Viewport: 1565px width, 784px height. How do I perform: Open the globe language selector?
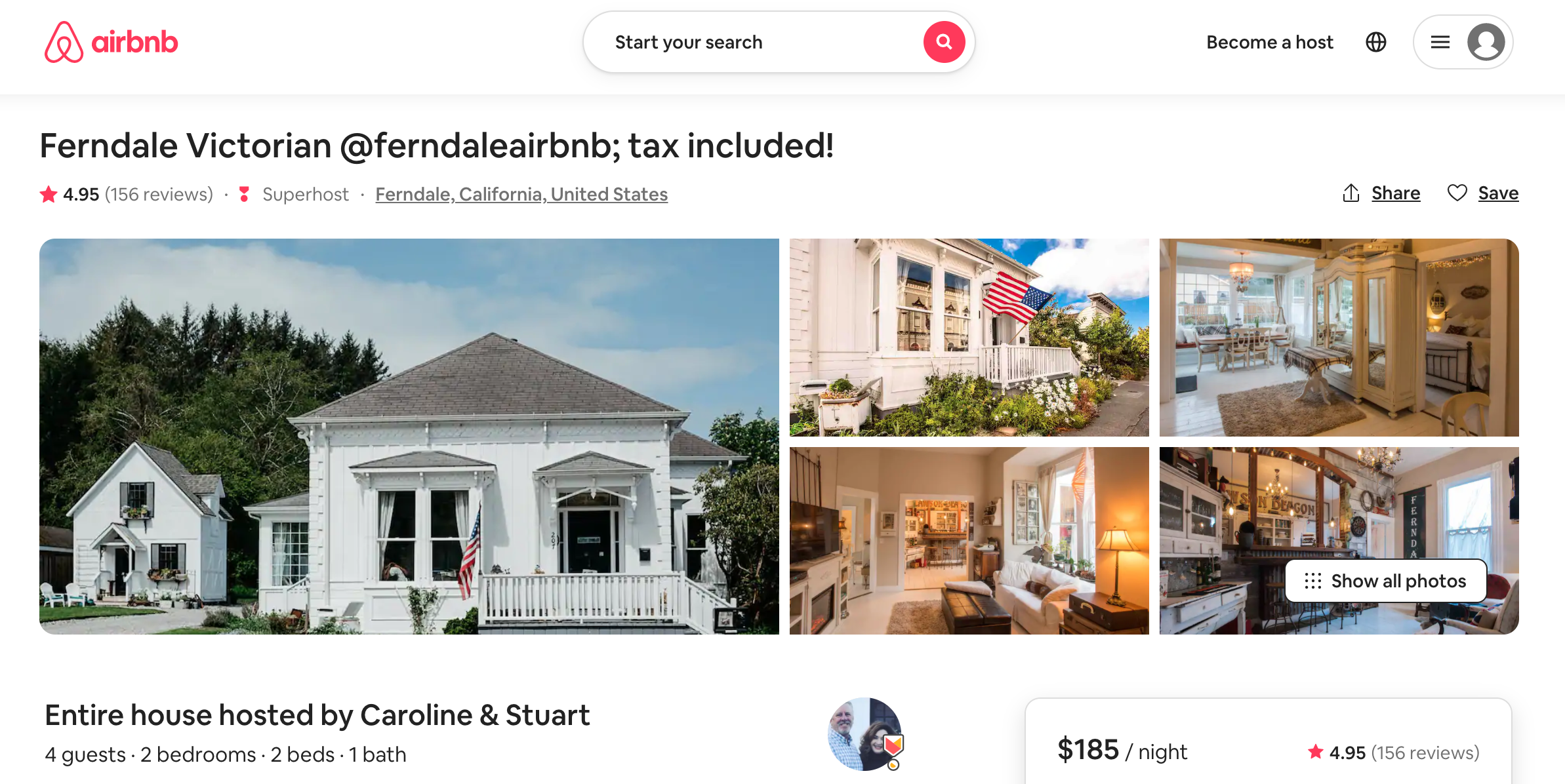[1376, 42]
